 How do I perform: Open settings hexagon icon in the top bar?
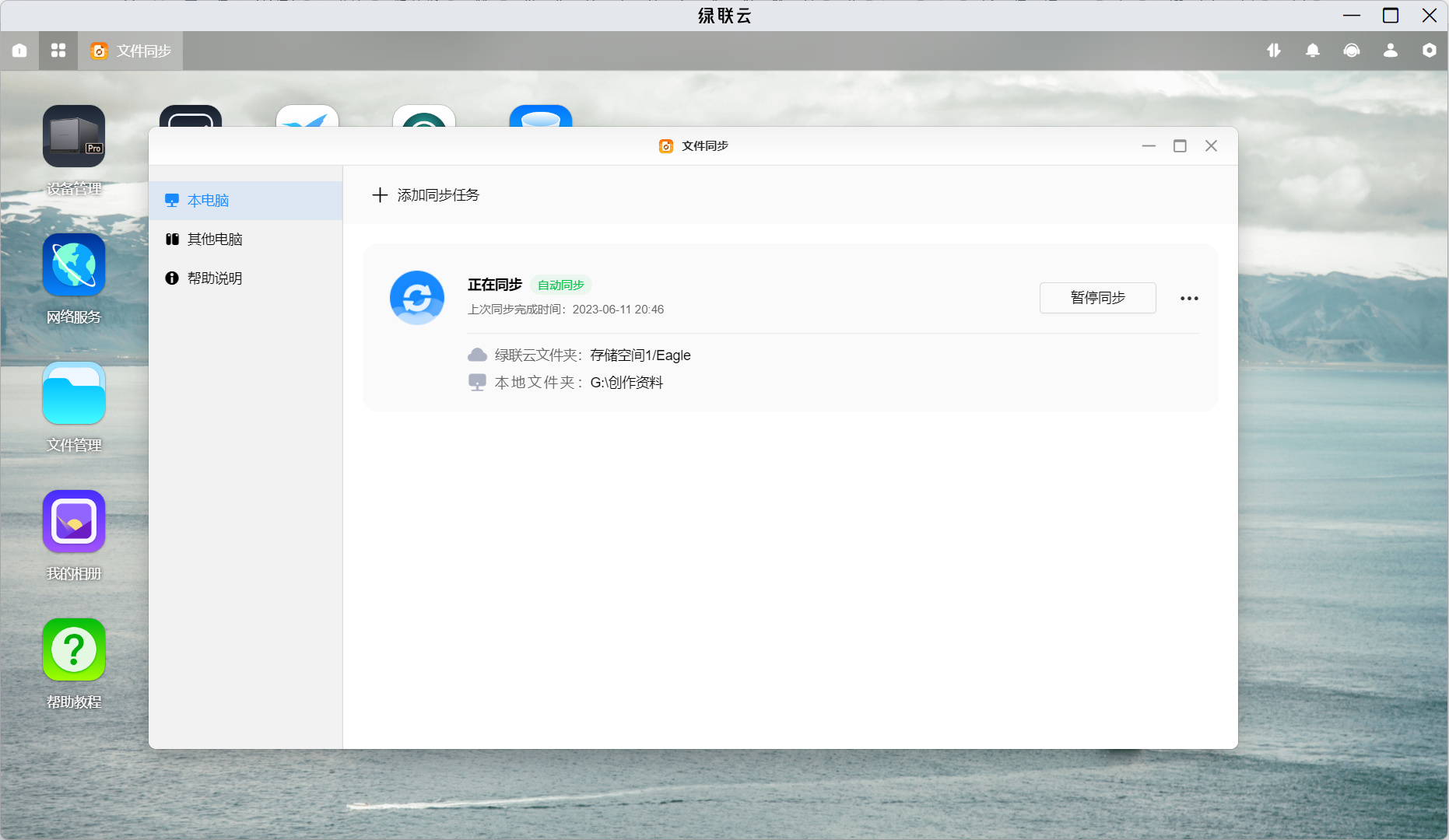pyautogui.click(x=1430, y=51)
